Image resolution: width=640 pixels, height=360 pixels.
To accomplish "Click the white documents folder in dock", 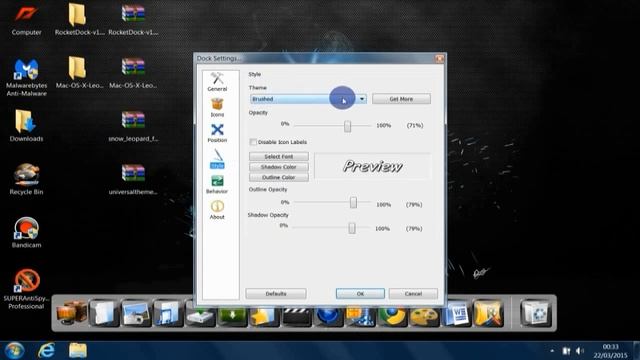I will click(x=103, y=313).
